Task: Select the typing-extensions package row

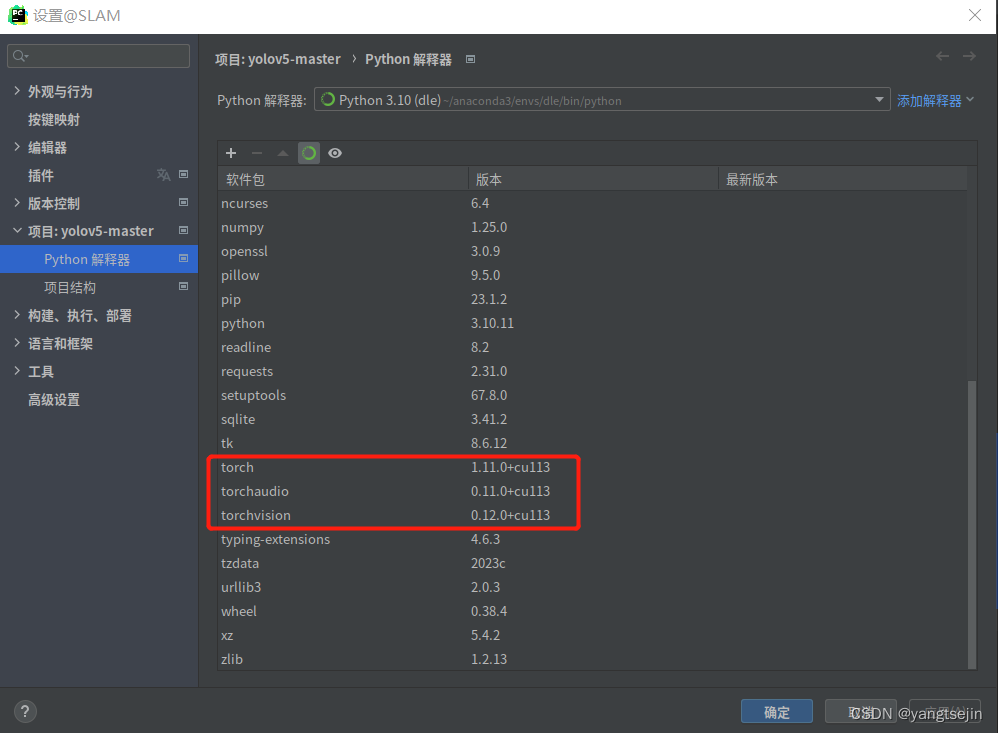Action: (592, 539)
